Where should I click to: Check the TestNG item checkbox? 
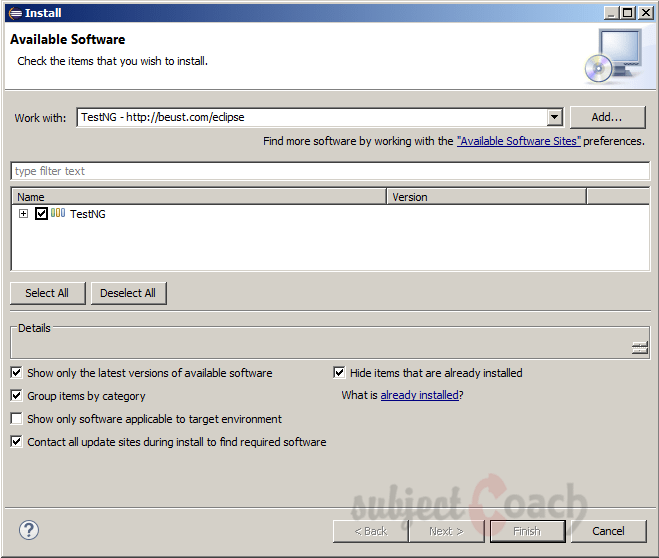(x=41, y=213)
